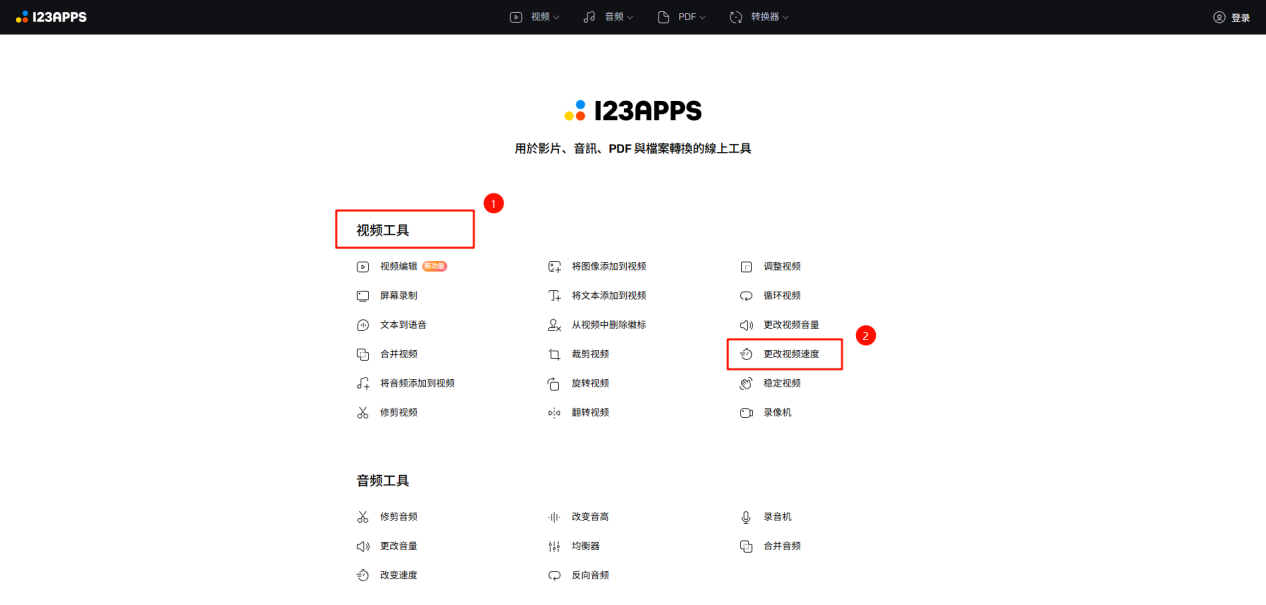This screenshot has width=1266, height=605.
Task: Click the 新功能 badge beside 视频编辑
Action: 434,267
